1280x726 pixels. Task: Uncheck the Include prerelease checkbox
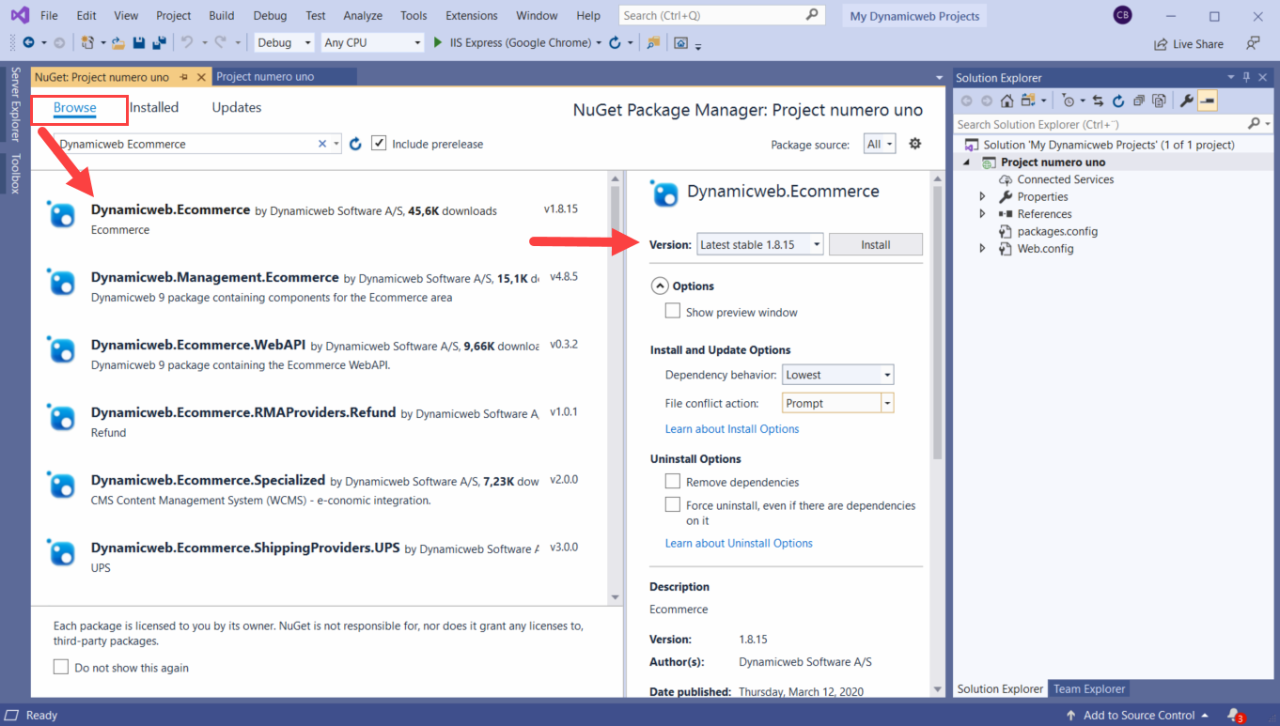tap(379, 144)
